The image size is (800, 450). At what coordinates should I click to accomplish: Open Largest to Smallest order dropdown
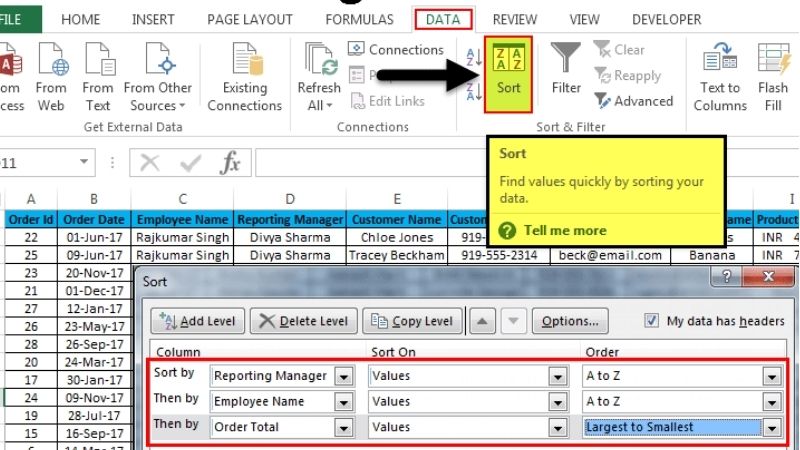pyautogui.click(x=772, y=427)
